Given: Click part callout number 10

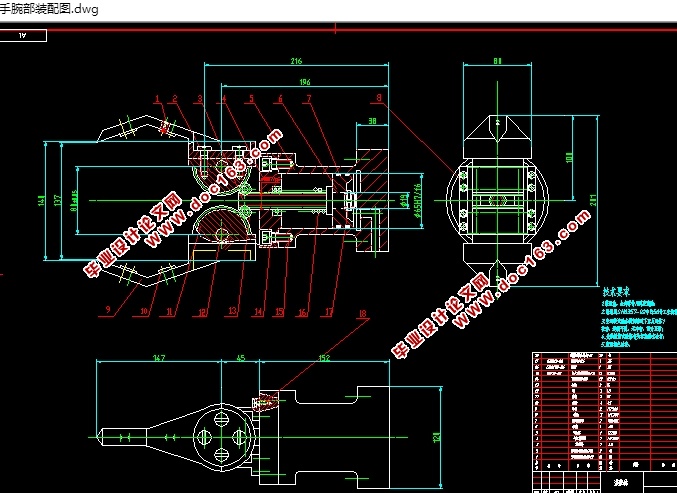Looking at the screenshot, I should [144, 311].
